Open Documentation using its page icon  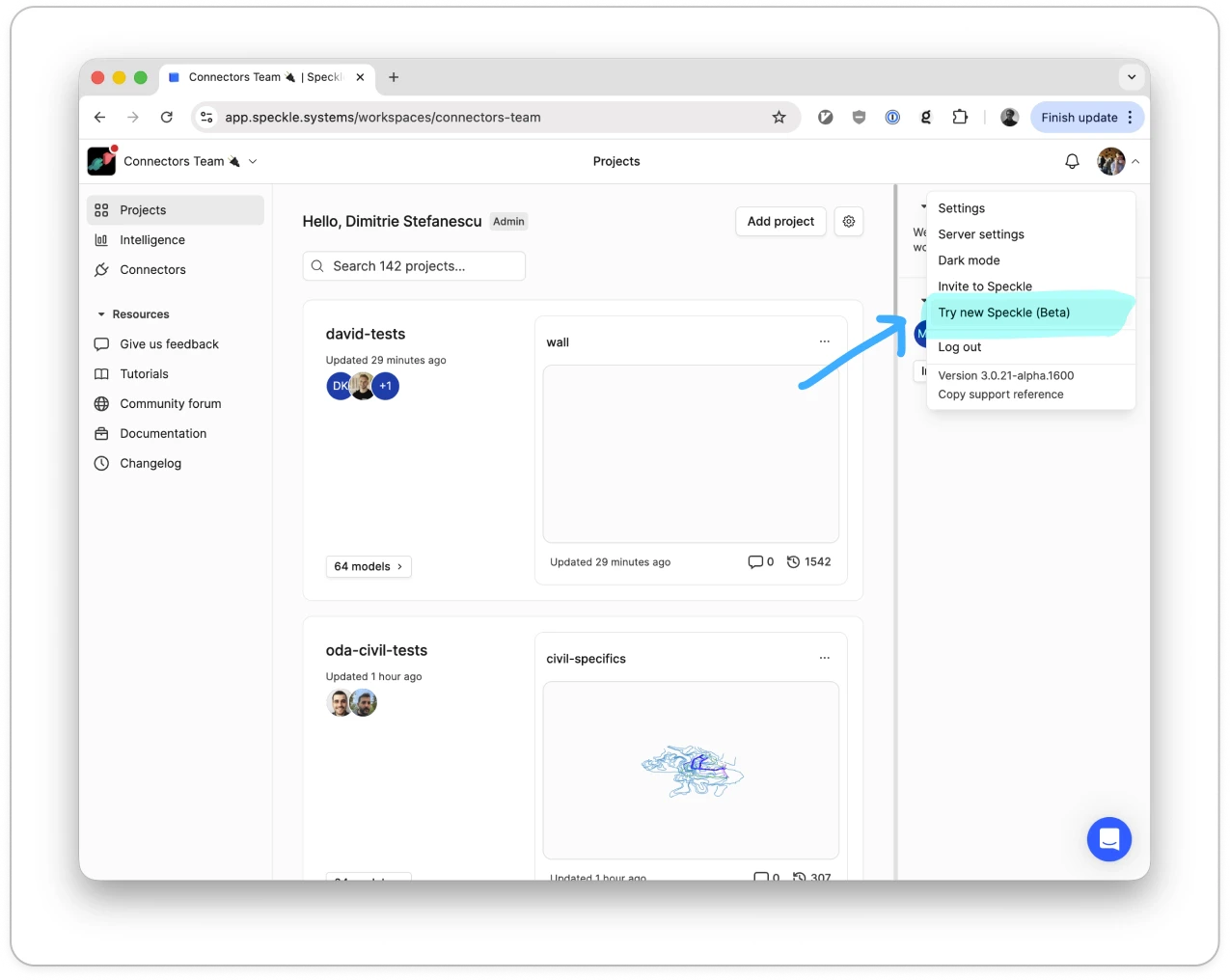pos(102,433)
